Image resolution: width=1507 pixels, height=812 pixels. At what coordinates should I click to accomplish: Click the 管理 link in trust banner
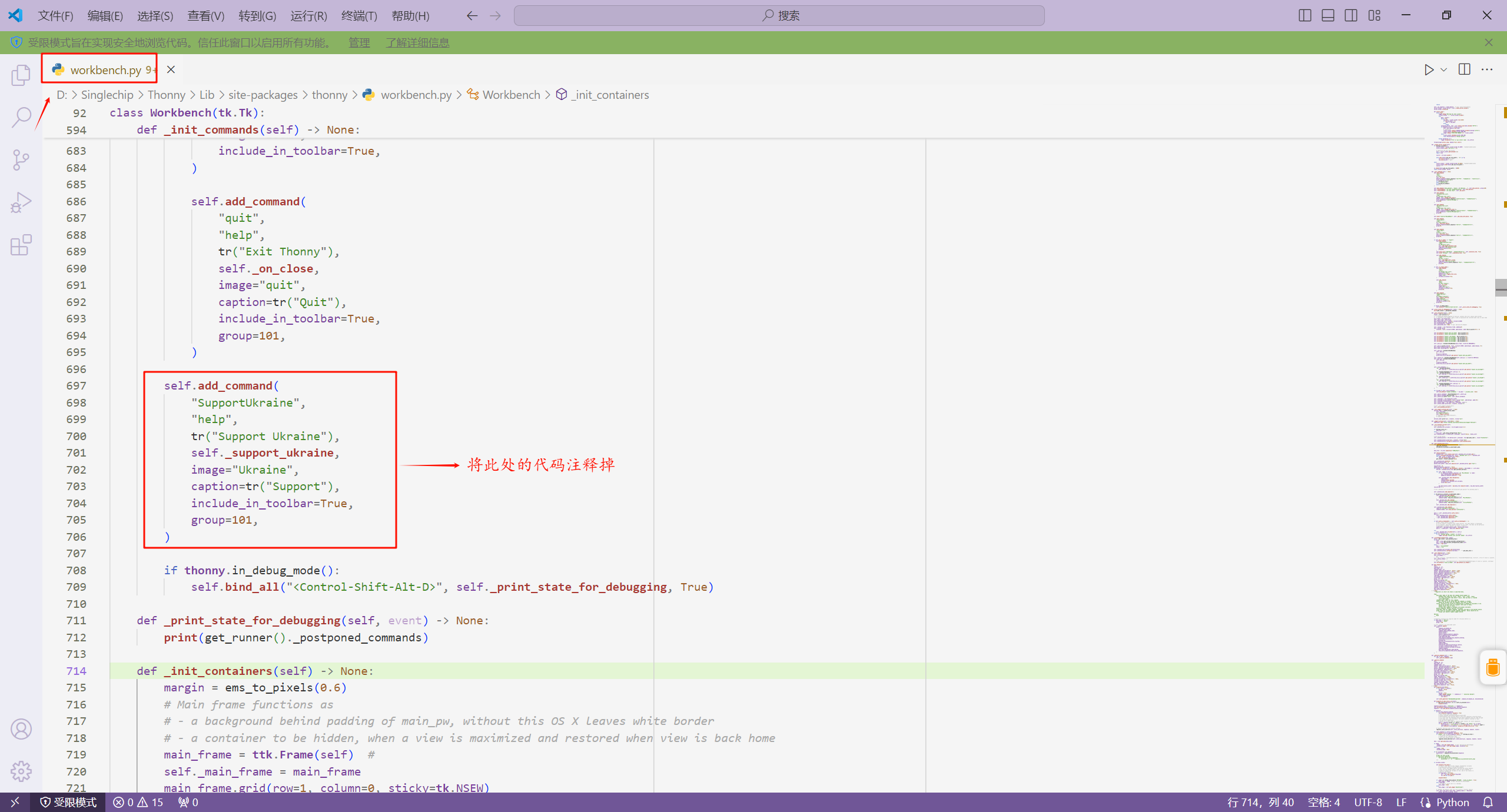pos(359,42)
